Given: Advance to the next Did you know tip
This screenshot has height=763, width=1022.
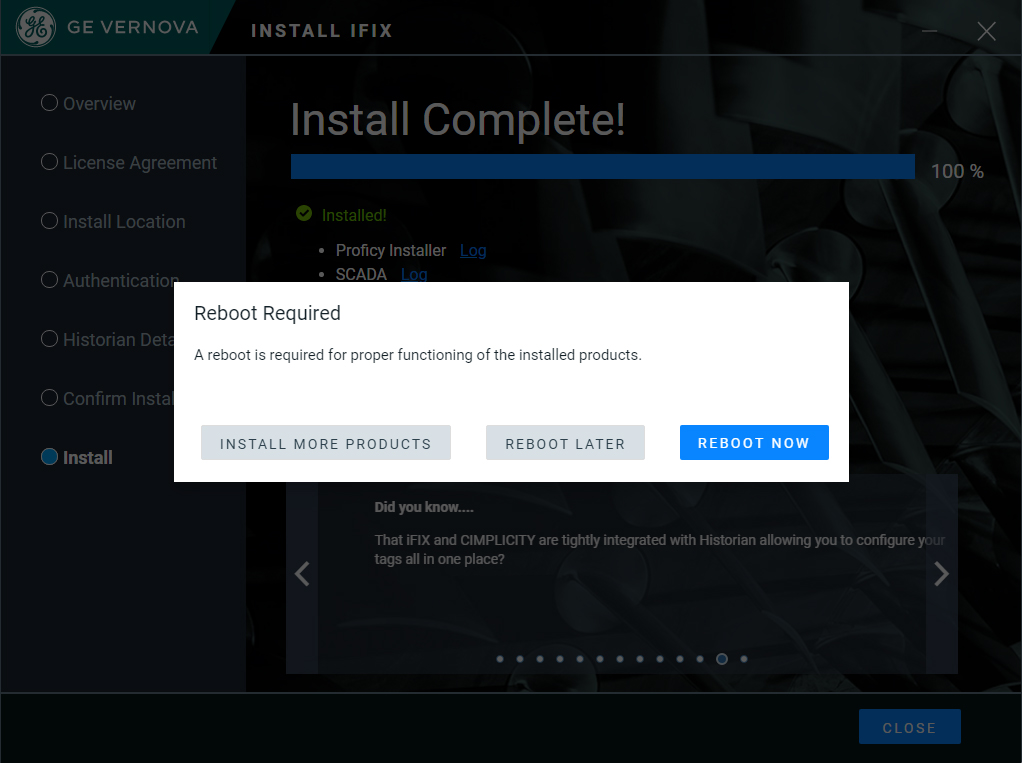Looking at the screenshot, I should (x=941, y=574).
